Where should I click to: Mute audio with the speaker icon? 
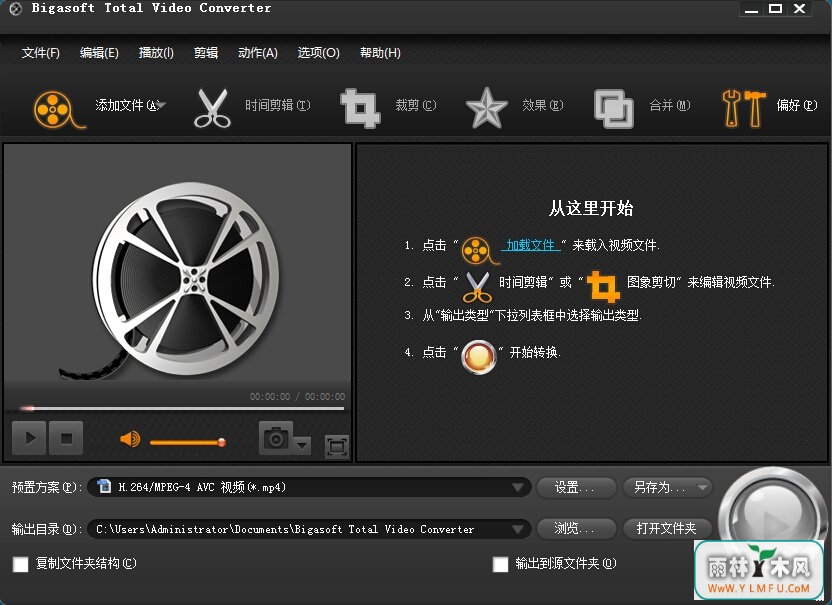130,439
